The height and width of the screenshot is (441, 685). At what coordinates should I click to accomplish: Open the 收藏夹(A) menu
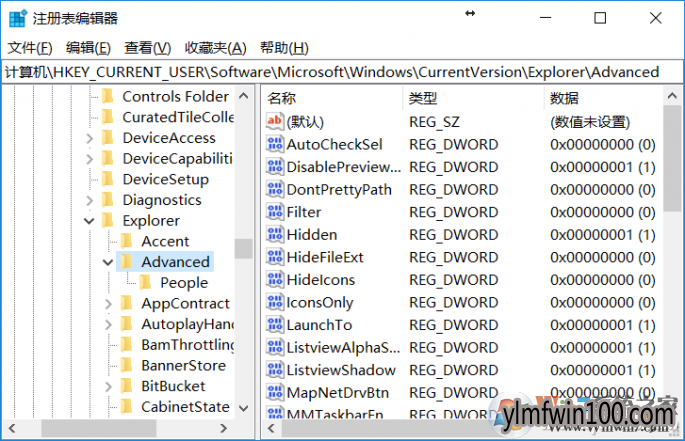point(215,47)
